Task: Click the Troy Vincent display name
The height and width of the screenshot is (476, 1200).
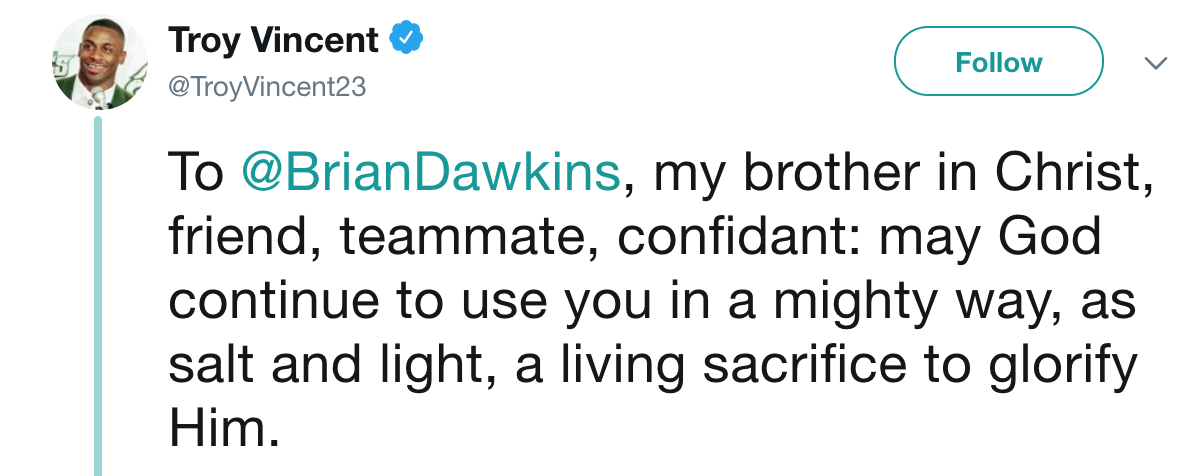Action: pyautogui.click(x=273, y=41)
